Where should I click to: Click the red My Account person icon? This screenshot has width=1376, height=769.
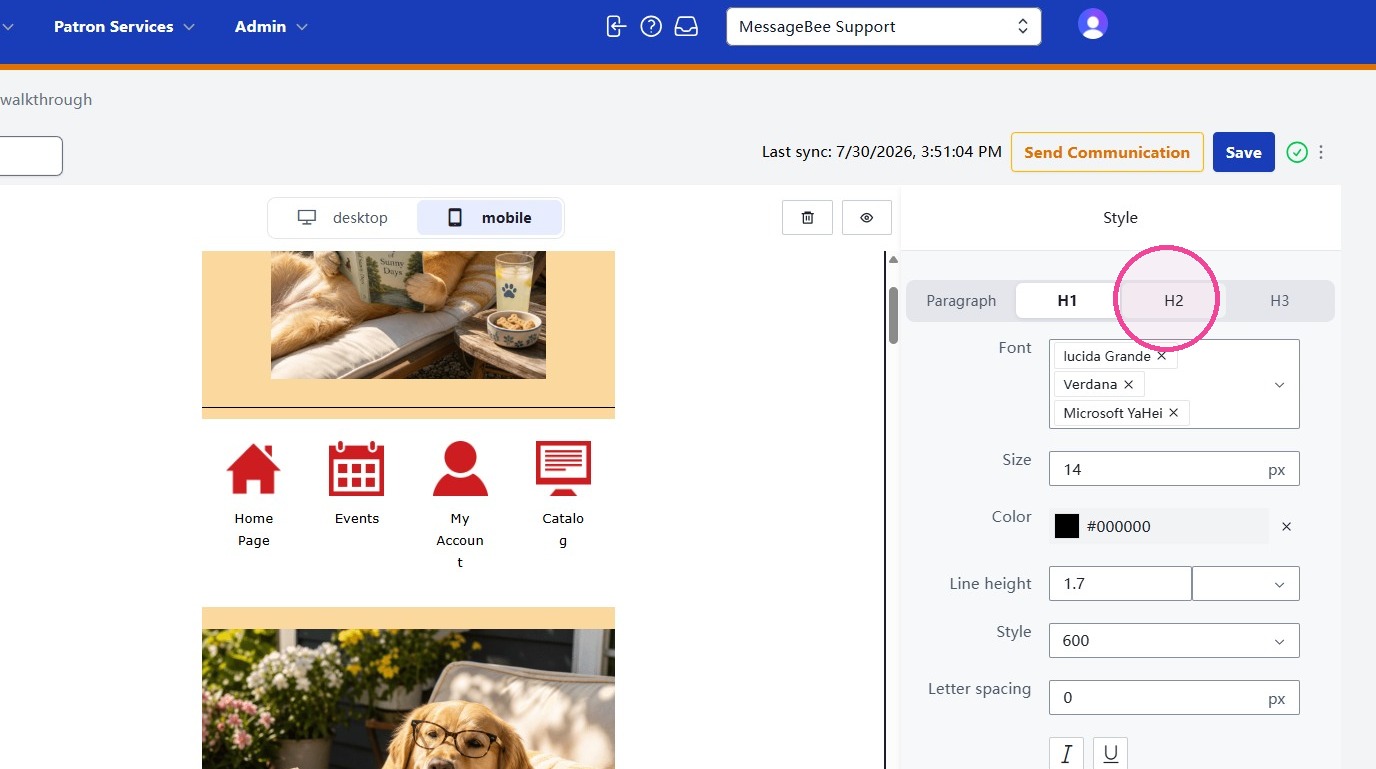click(460, 469)
